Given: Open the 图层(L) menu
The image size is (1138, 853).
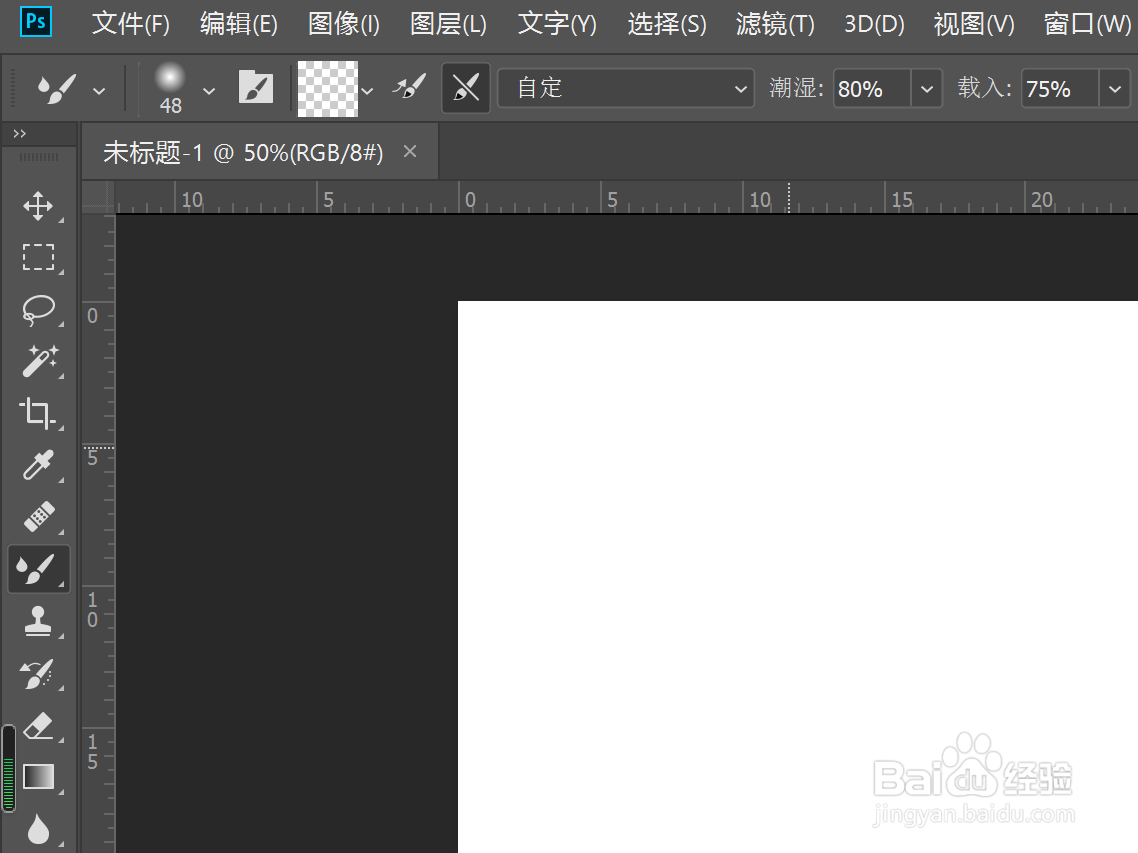Looking at the screenshot, I should (449, 25).
